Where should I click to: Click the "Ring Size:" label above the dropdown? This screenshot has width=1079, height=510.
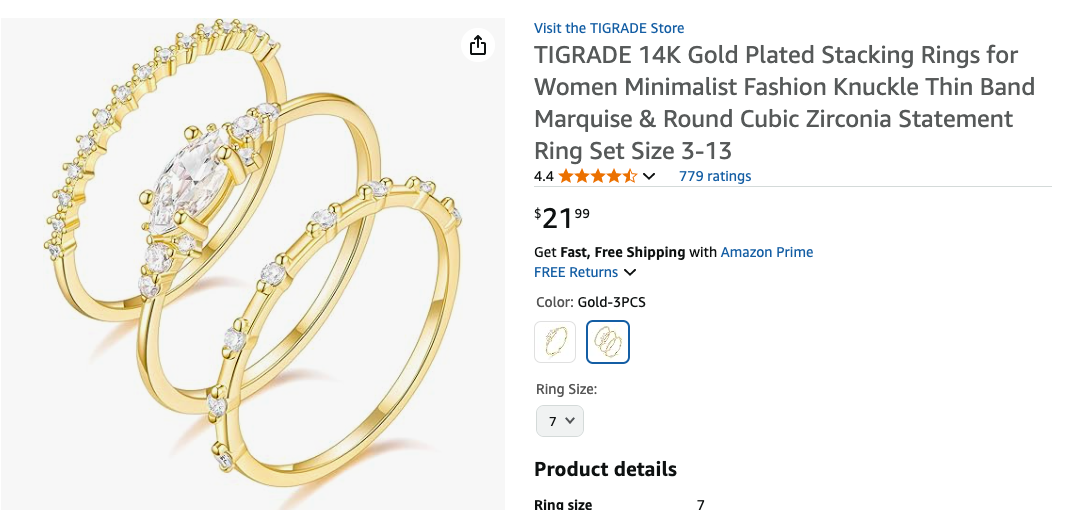click(566, 389)
